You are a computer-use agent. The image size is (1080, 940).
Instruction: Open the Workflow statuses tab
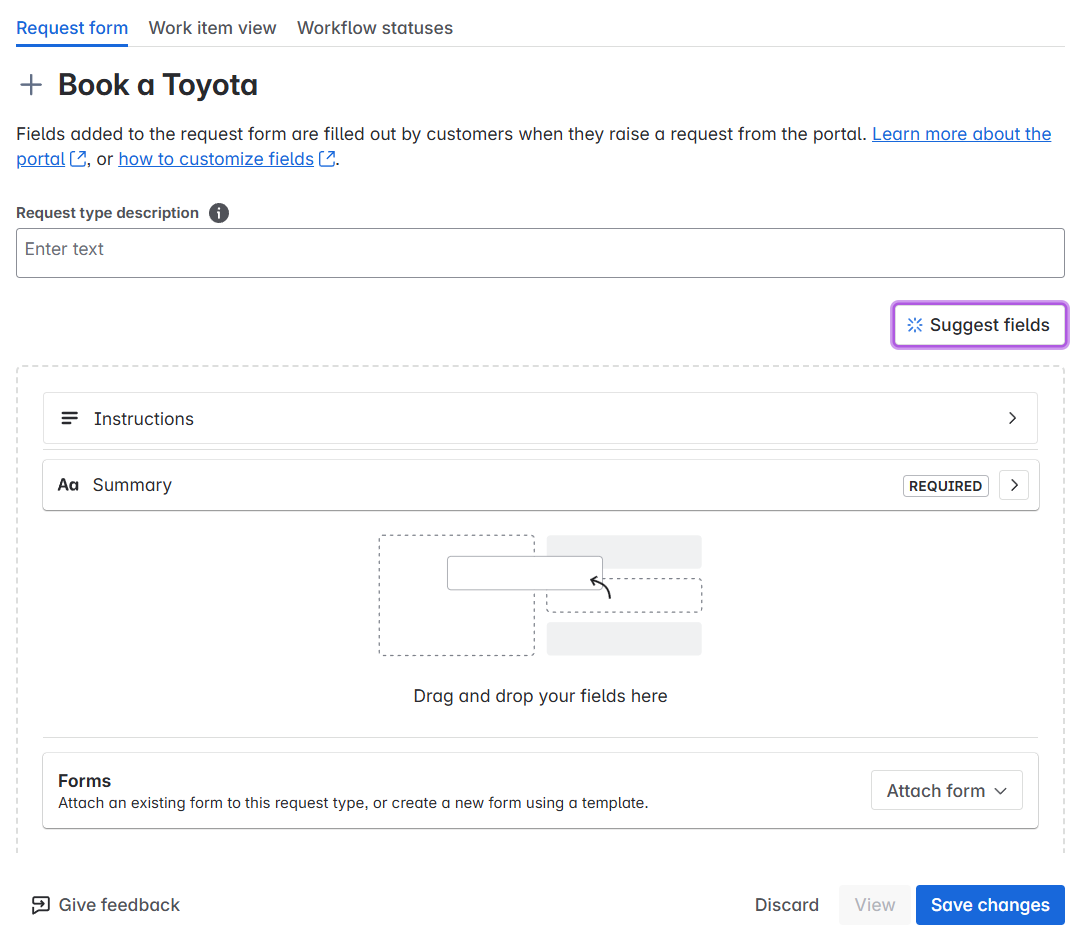coord(374,28)
